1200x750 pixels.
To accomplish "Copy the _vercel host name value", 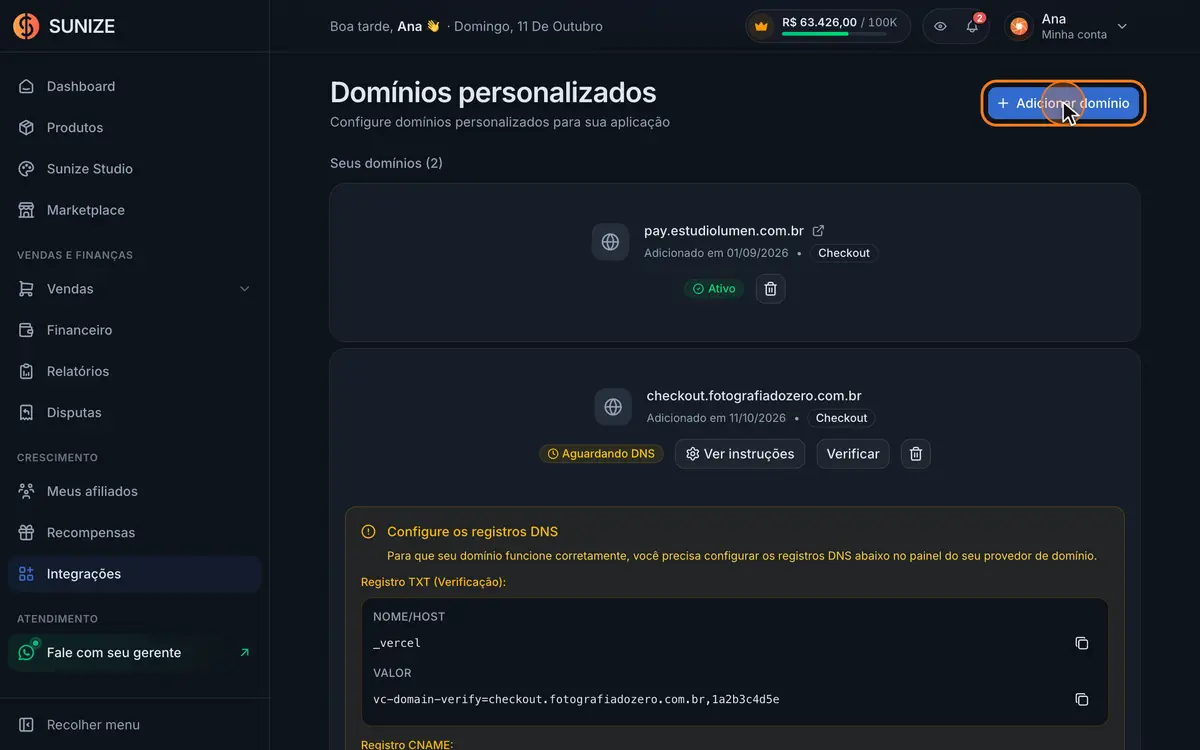I will (1081, 643).
